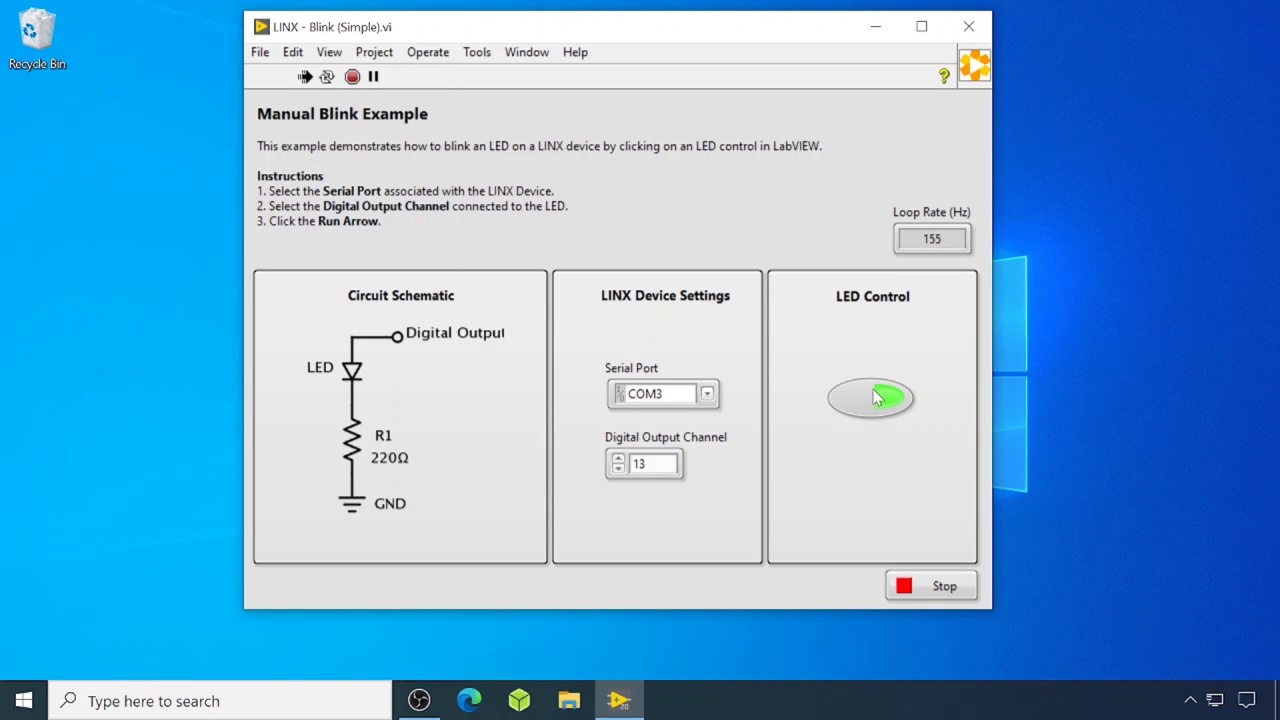This screenshot has width=1280, height=720.
Task: Click the Windows search box
Action: 220,701
